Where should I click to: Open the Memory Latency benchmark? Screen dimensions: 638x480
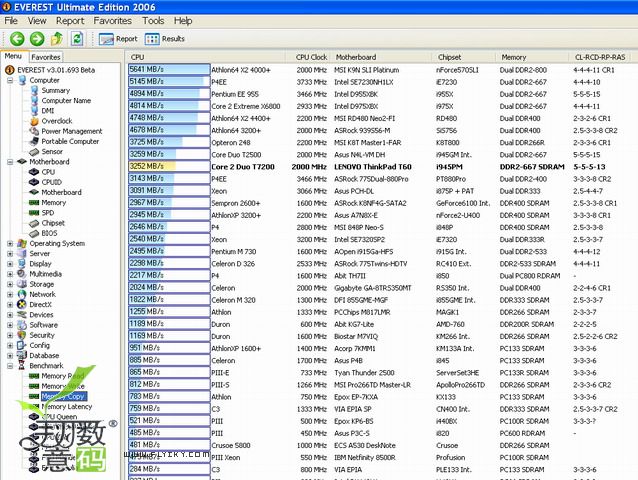67,406
